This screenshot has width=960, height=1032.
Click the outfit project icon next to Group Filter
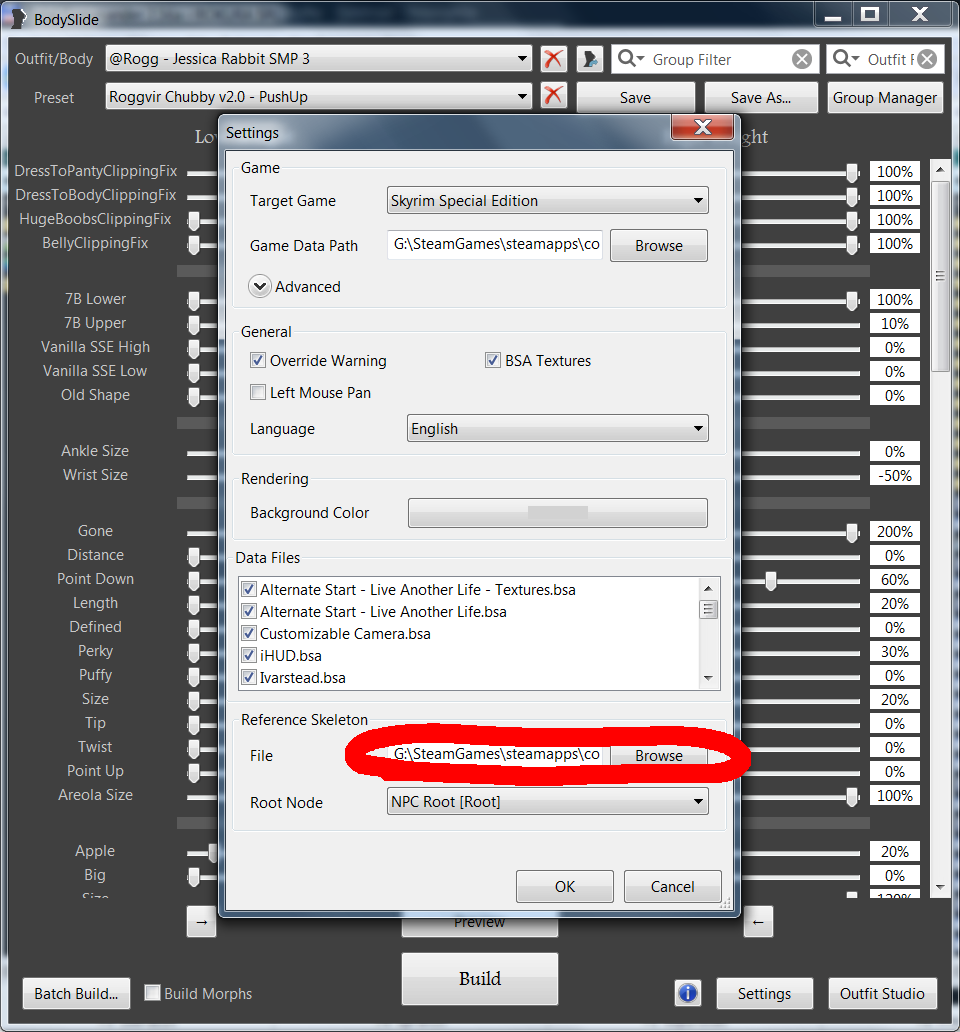[x=590, y=59]
